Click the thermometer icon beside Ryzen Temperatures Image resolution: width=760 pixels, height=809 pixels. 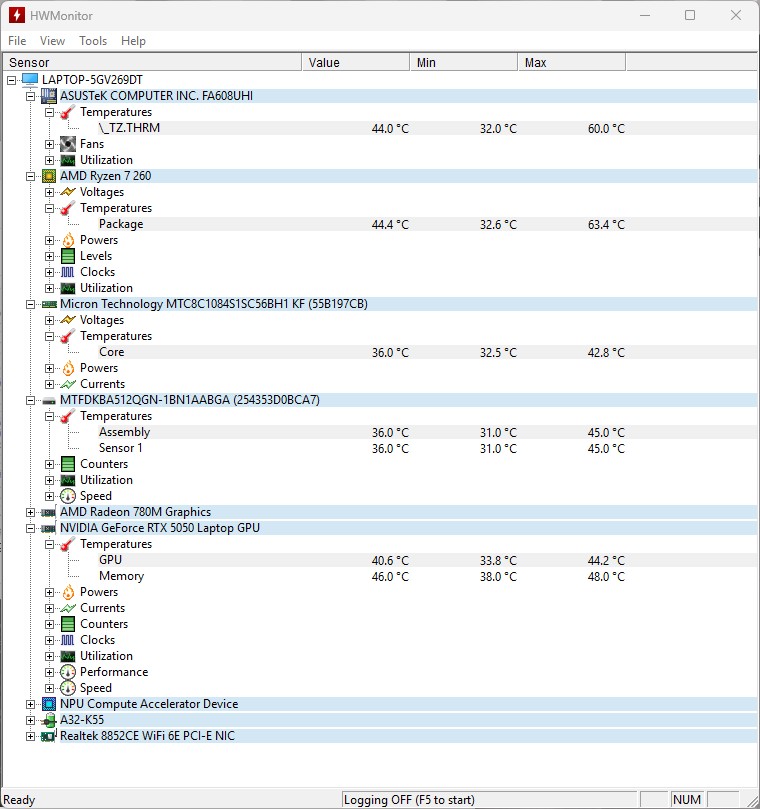pyautogui.click(x=68, y=208)
